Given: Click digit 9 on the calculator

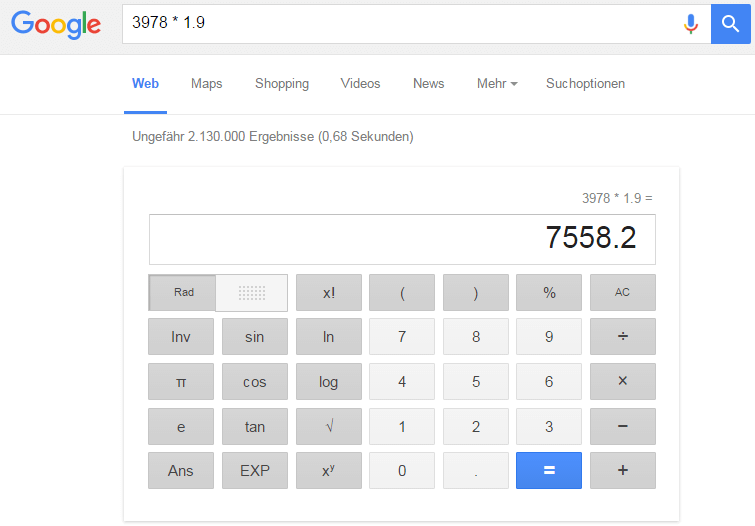Looking at the screenshot, I should tap(549, 337).
